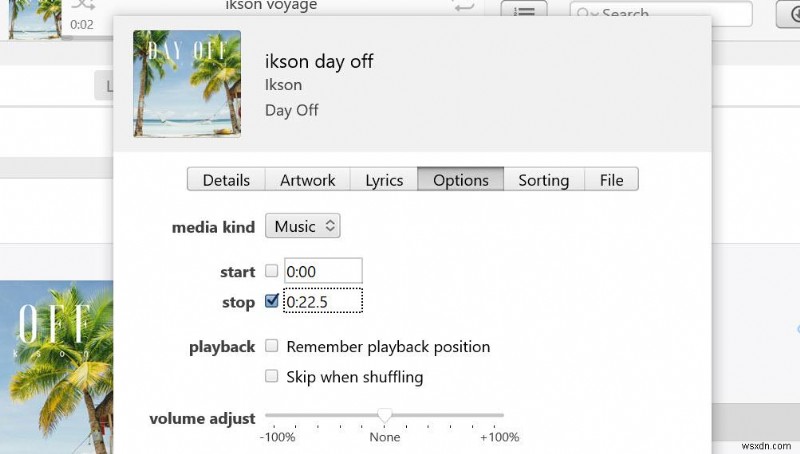Open the Artwork tab
The height and width of the screenshot is (454, 800).
click(x=307, y=180)
